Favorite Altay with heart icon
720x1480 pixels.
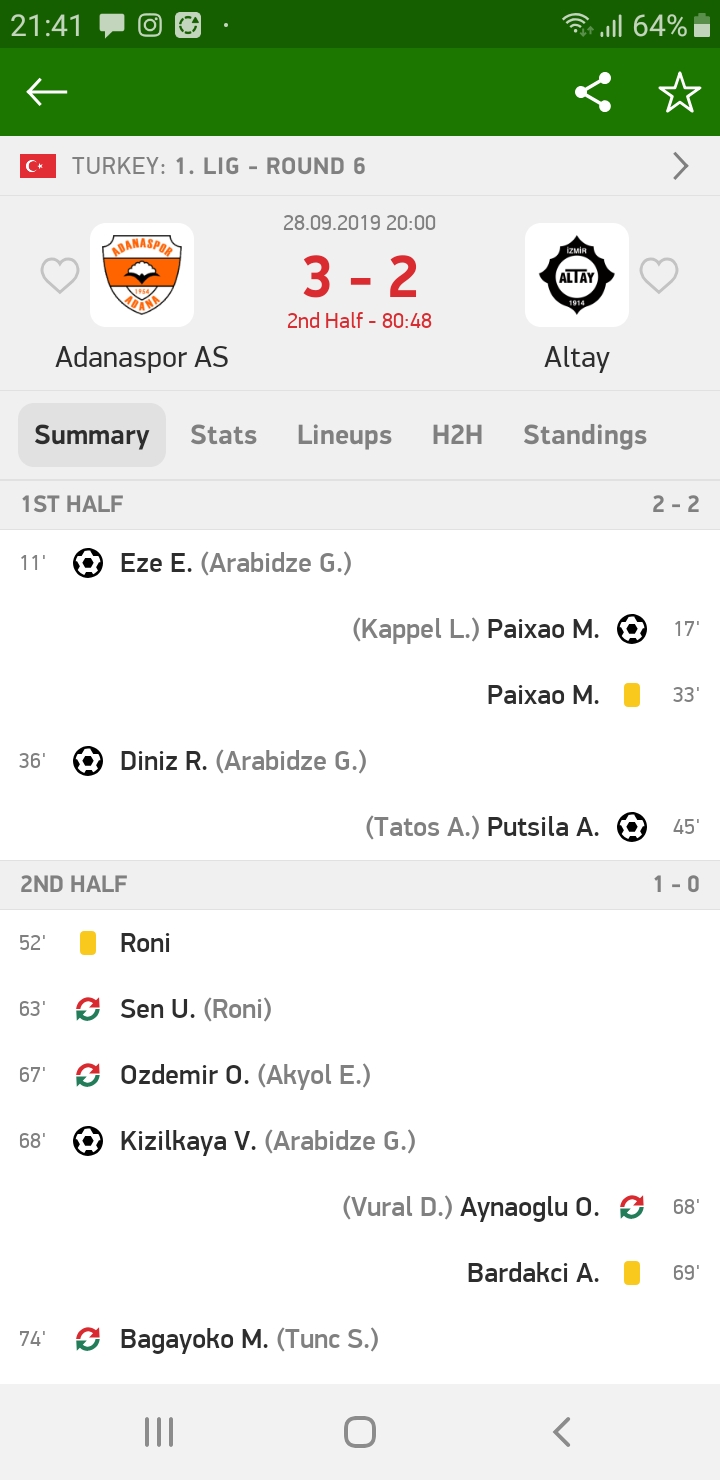pyautogui.click(x=659, y=275)
